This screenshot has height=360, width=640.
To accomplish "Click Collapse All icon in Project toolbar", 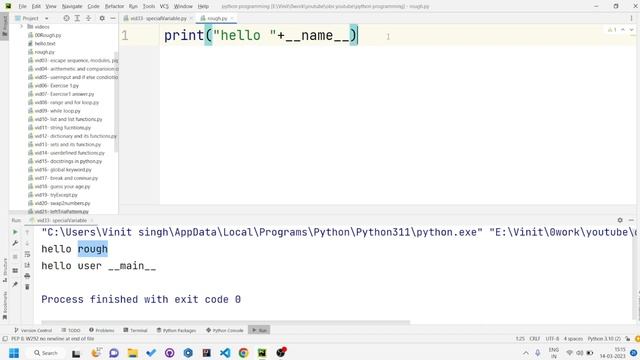I will pos(89,18).
